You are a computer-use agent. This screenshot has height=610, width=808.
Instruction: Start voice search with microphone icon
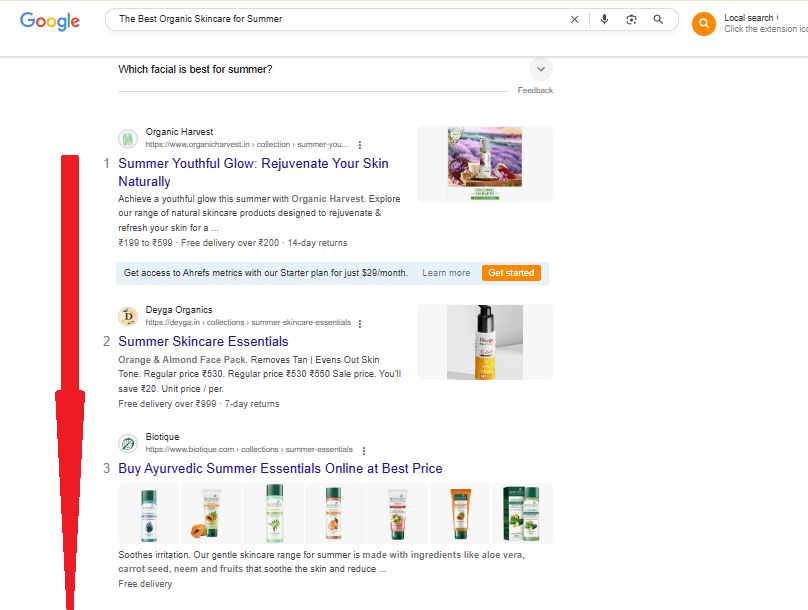tap(604, 20)
